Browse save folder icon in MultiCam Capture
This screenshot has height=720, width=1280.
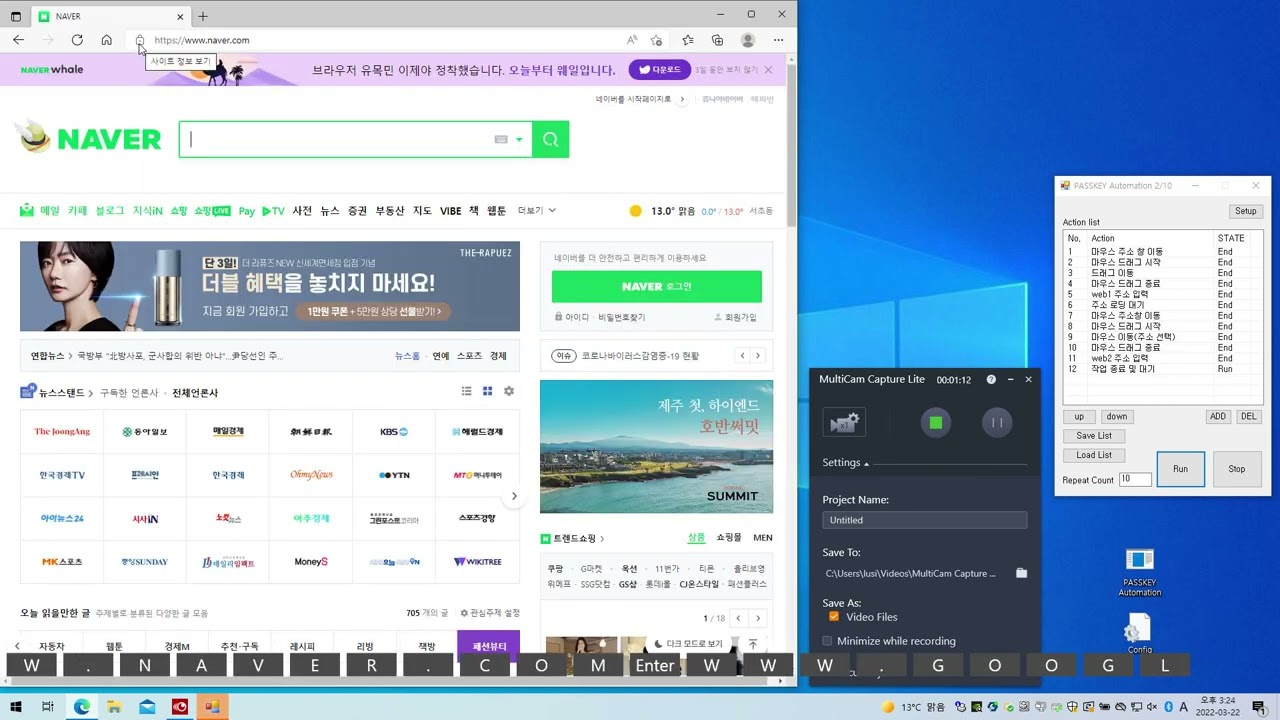pyautogui.click(x=1021, y=573)
